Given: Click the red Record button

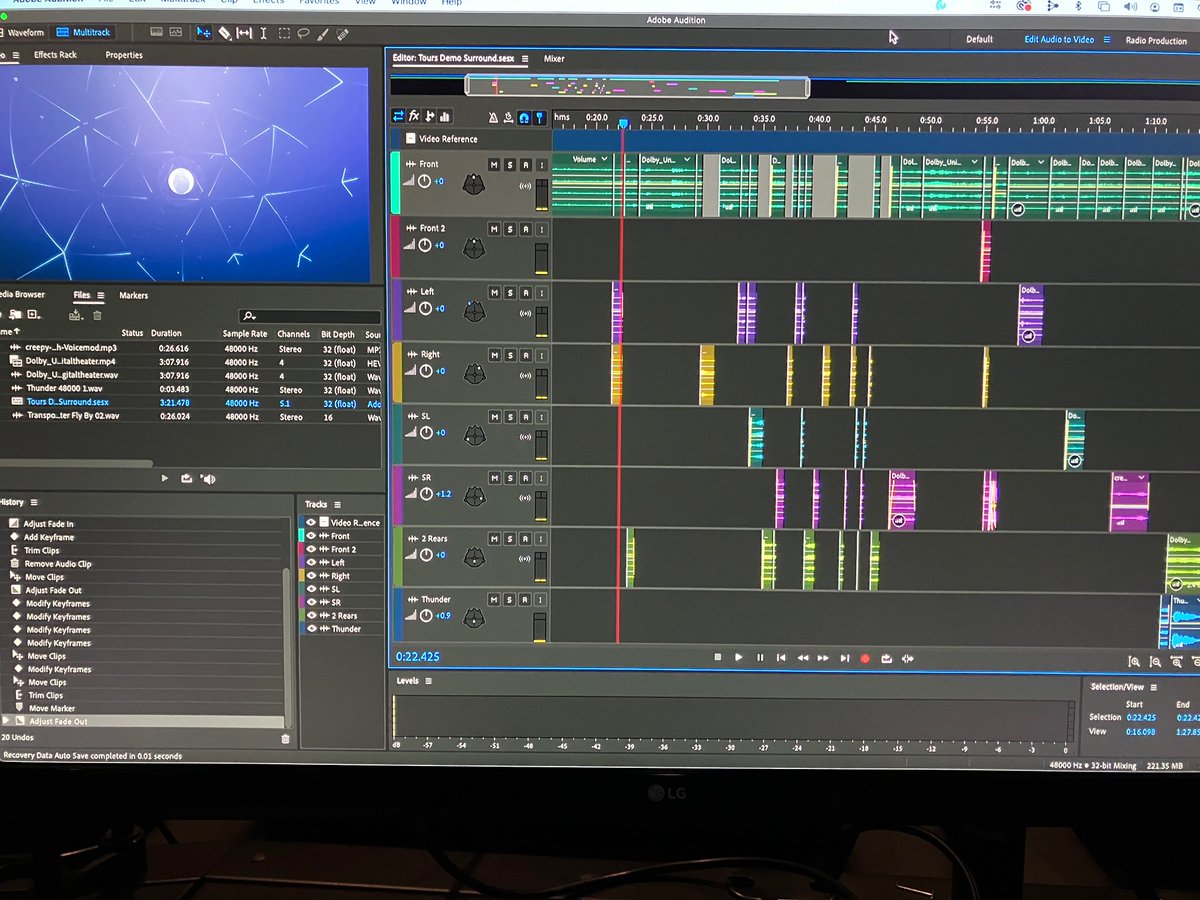Looking at the screenshot, I should pyautogui.click(x=865, y=659).
